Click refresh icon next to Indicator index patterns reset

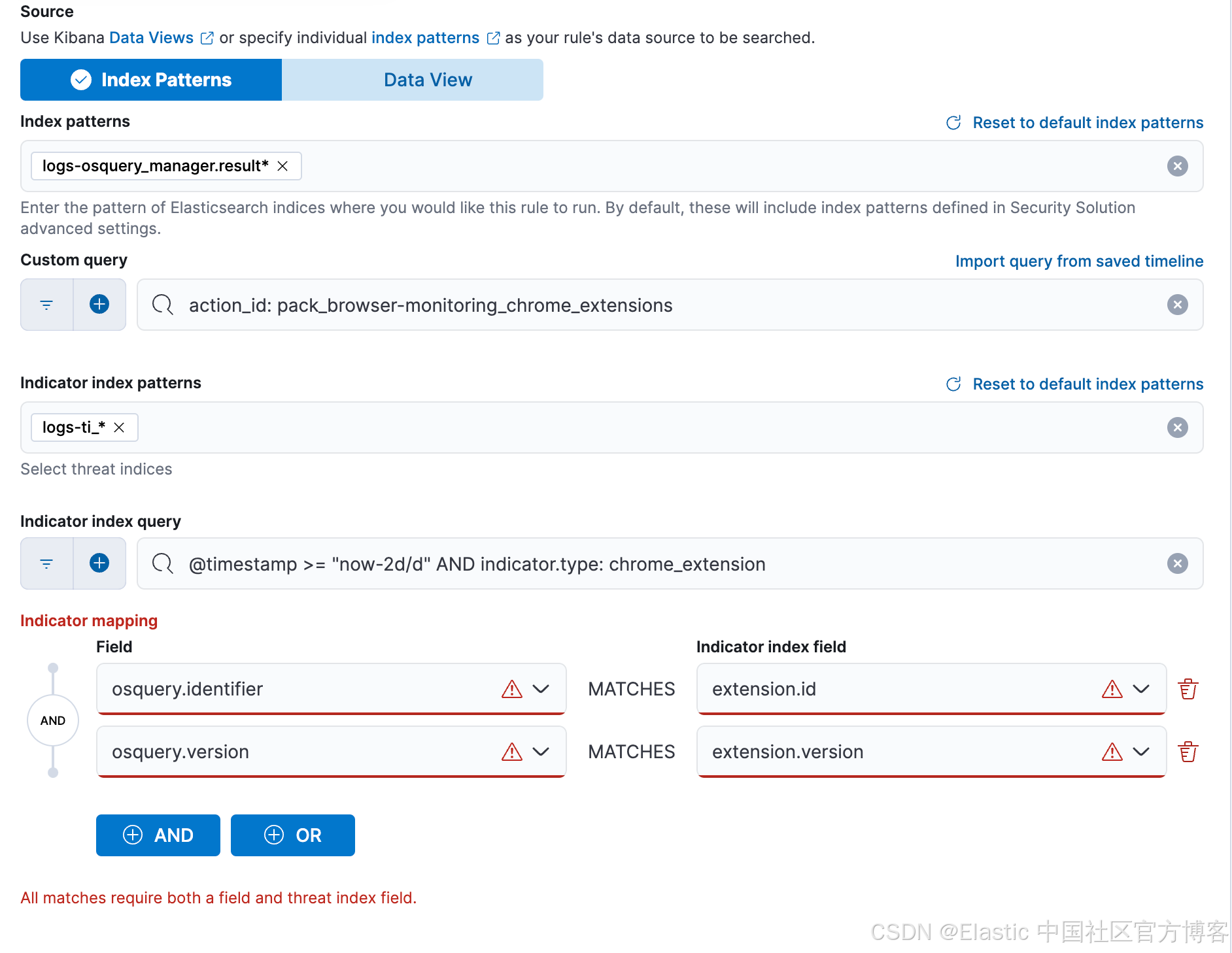(953, 384)
